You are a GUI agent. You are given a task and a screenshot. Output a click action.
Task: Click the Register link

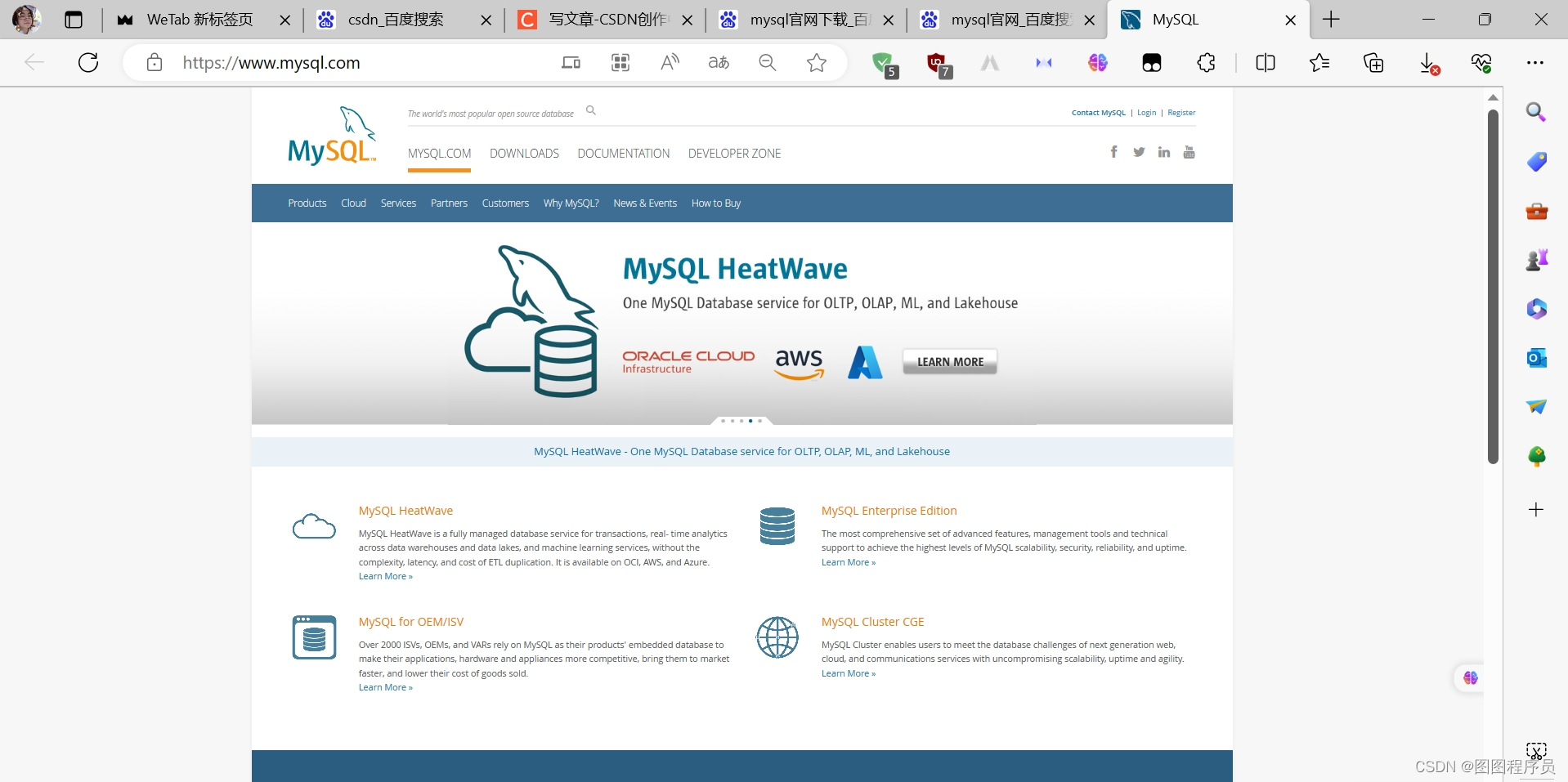1181,113
